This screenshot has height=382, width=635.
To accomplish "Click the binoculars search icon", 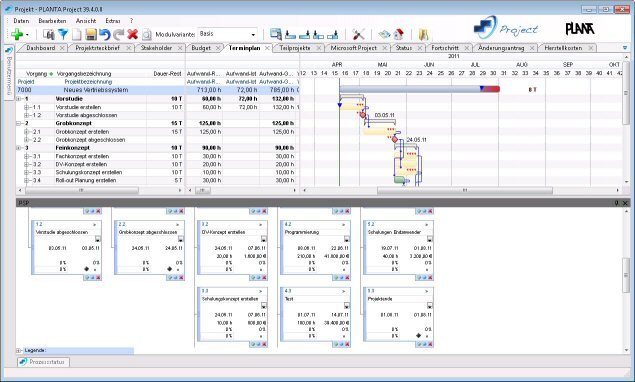I will [49, 34].
